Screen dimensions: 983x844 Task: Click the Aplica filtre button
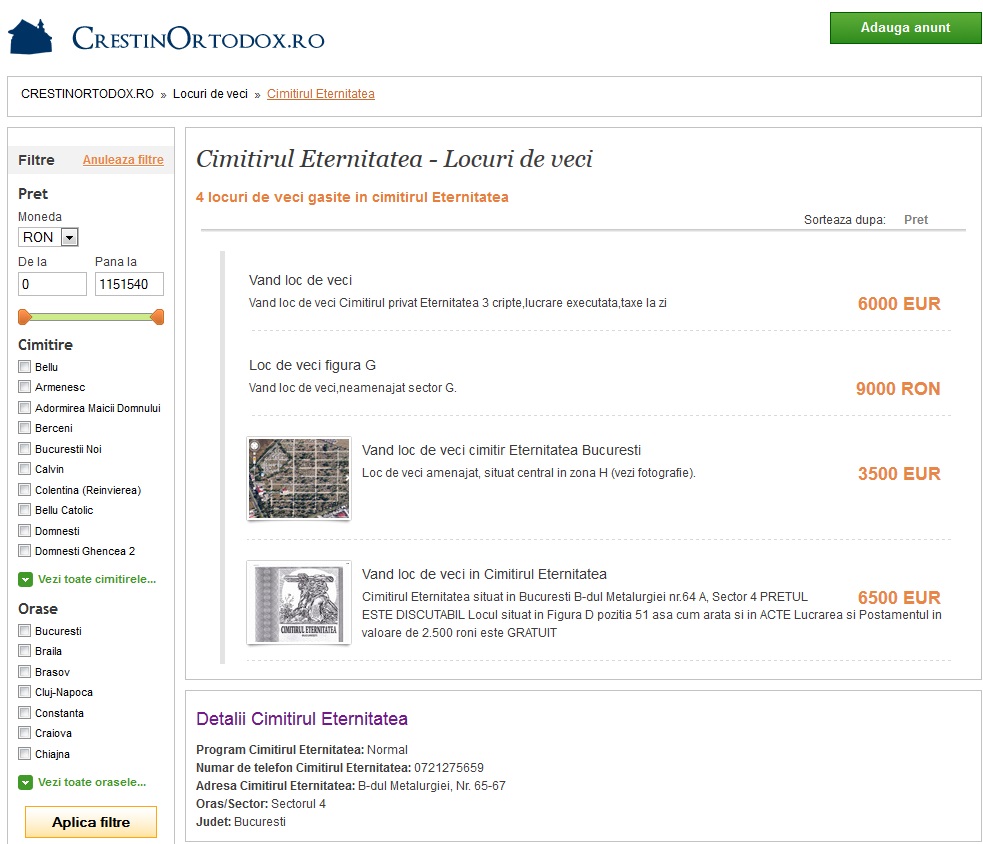(91, 822)
